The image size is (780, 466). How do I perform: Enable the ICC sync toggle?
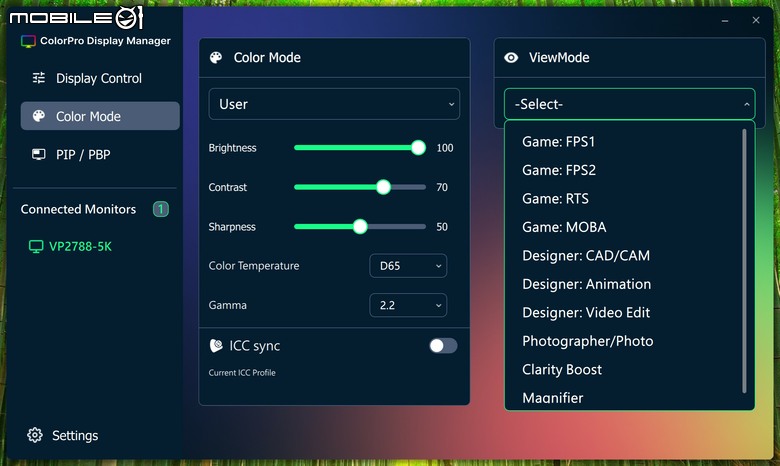point(443,346)
